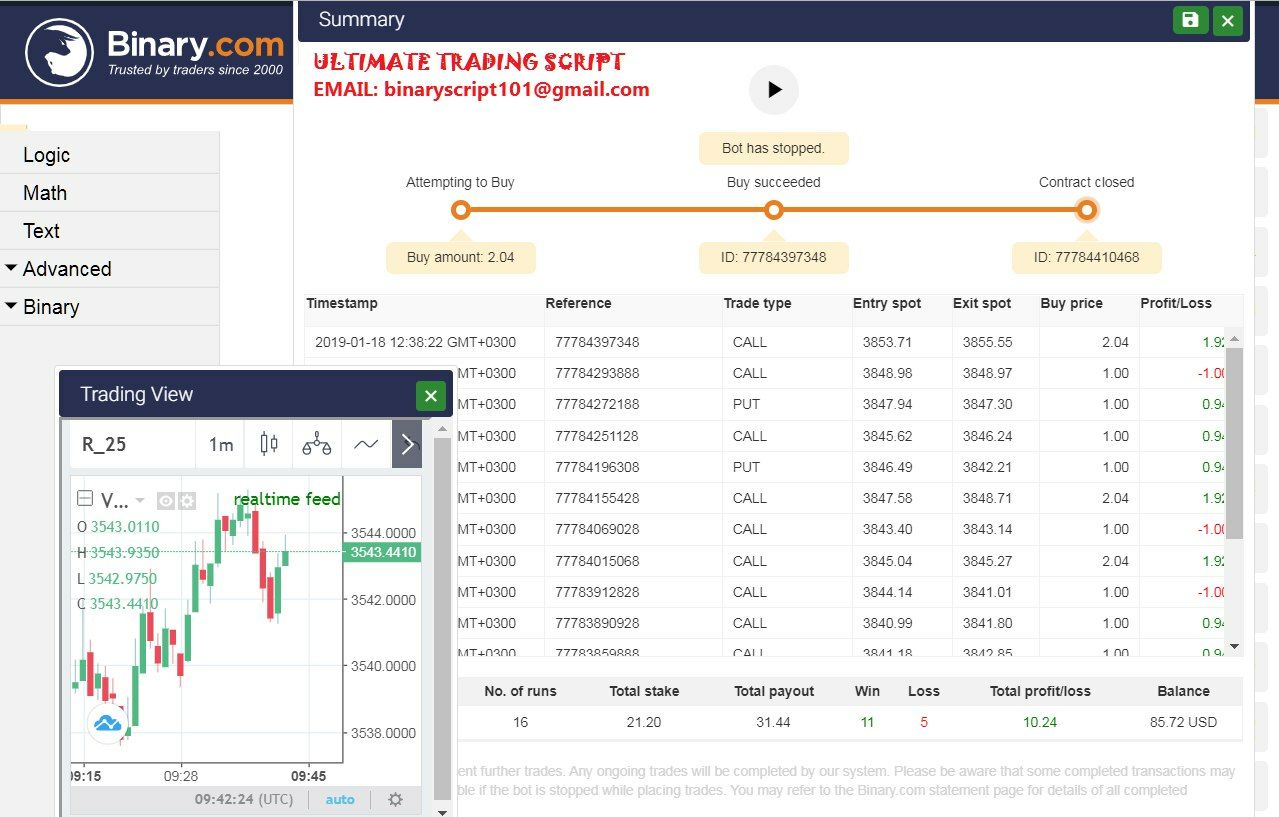
Task: Click the trade table scroll down arrow
Action: click(x=1234, y=647)
